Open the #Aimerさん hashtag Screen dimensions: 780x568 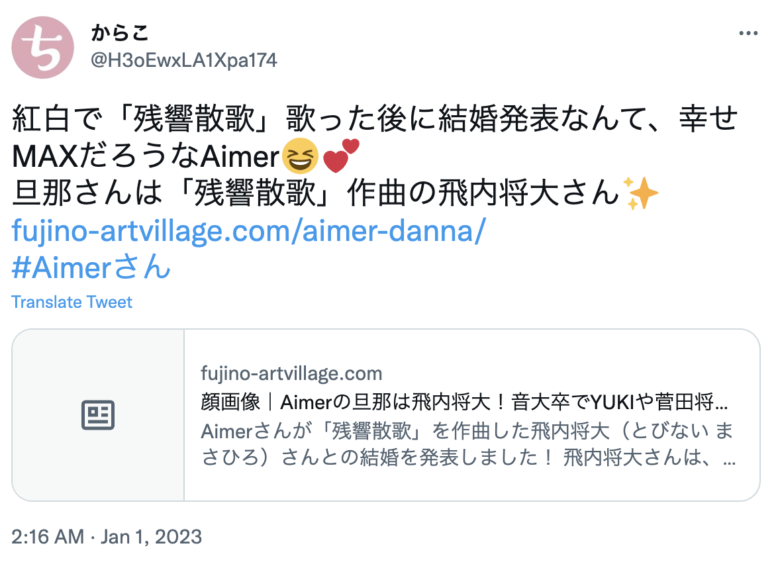click(x=91, y=267)
